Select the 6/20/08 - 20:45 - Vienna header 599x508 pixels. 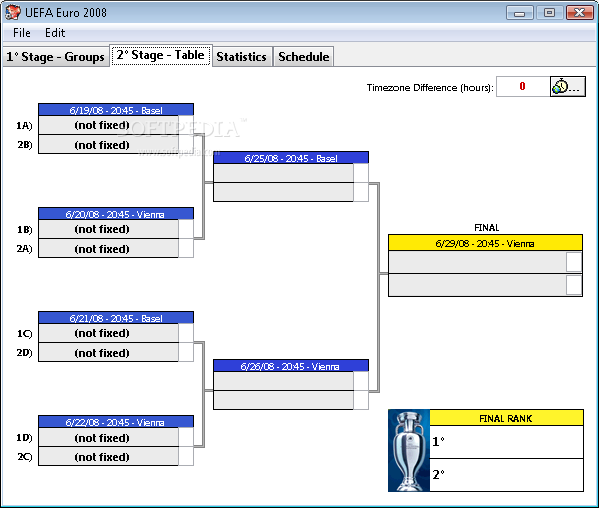[x=116, y=214]
